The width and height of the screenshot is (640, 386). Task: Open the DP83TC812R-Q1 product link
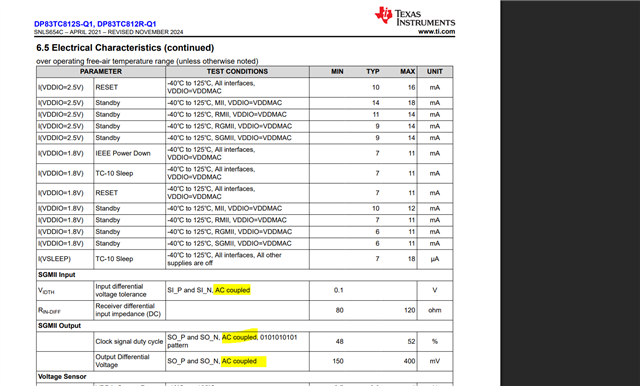point(127,24)
